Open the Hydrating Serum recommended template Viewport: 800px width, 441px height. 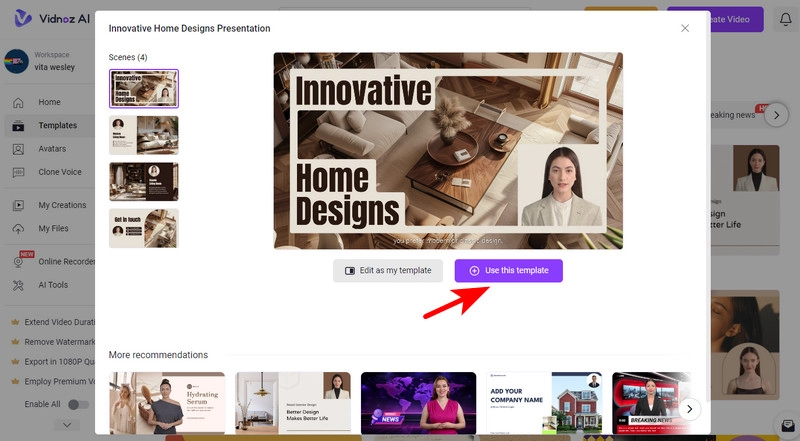click(167, 404)
